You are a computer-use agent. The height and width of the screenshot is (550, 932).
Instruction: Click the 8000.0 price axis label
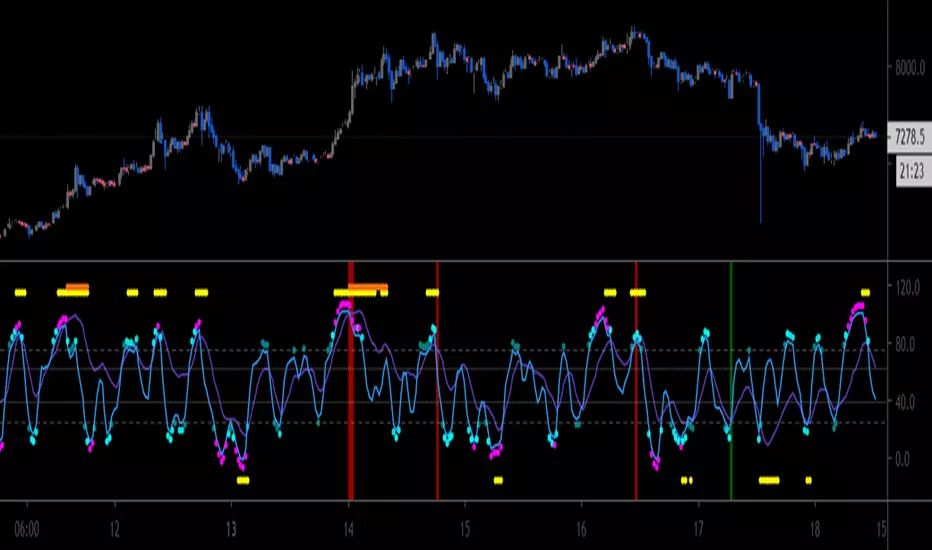[x=910, y=67]
